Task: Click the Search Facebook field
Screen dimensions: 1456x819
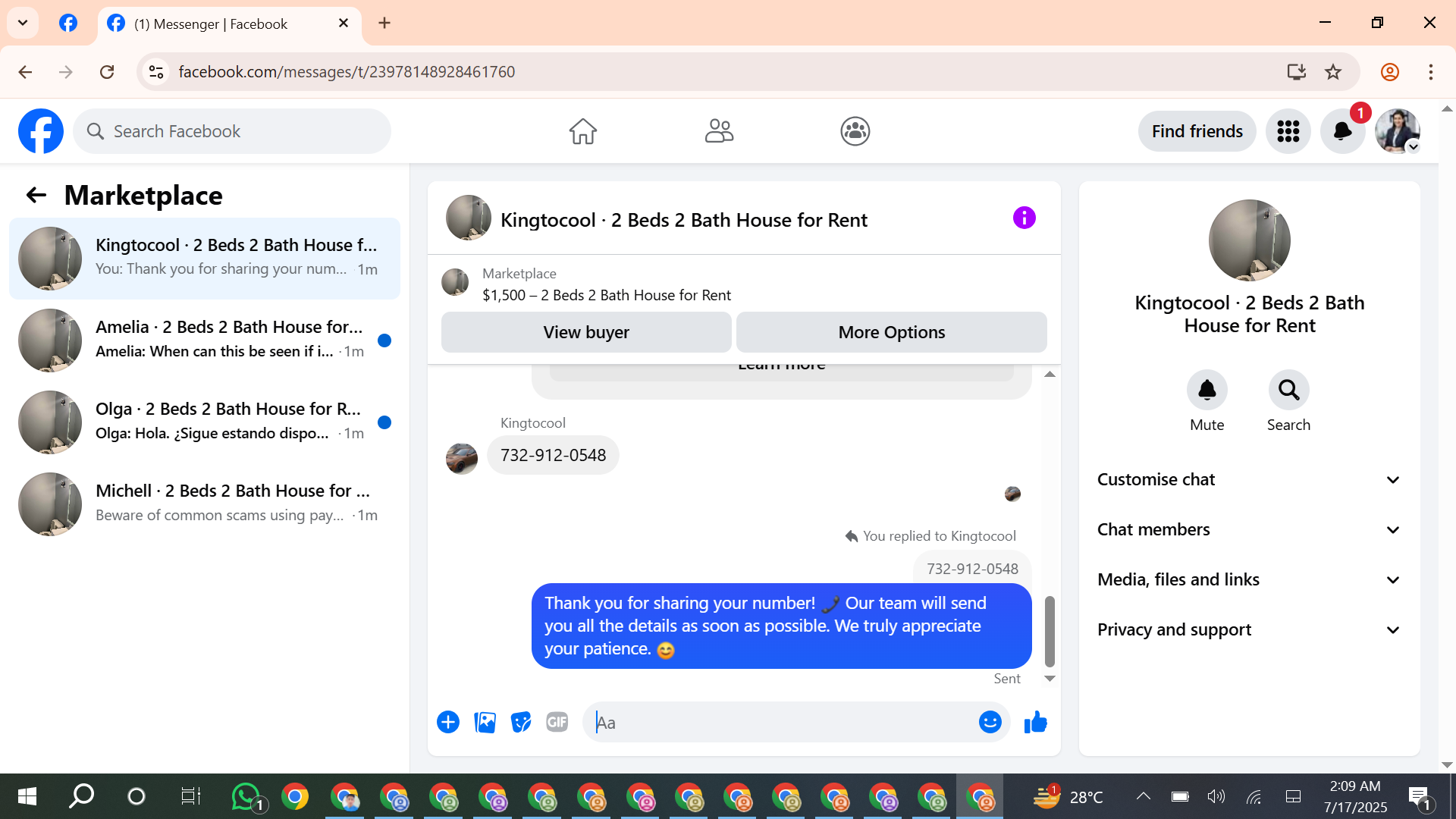Action: [x=232, y=131]
